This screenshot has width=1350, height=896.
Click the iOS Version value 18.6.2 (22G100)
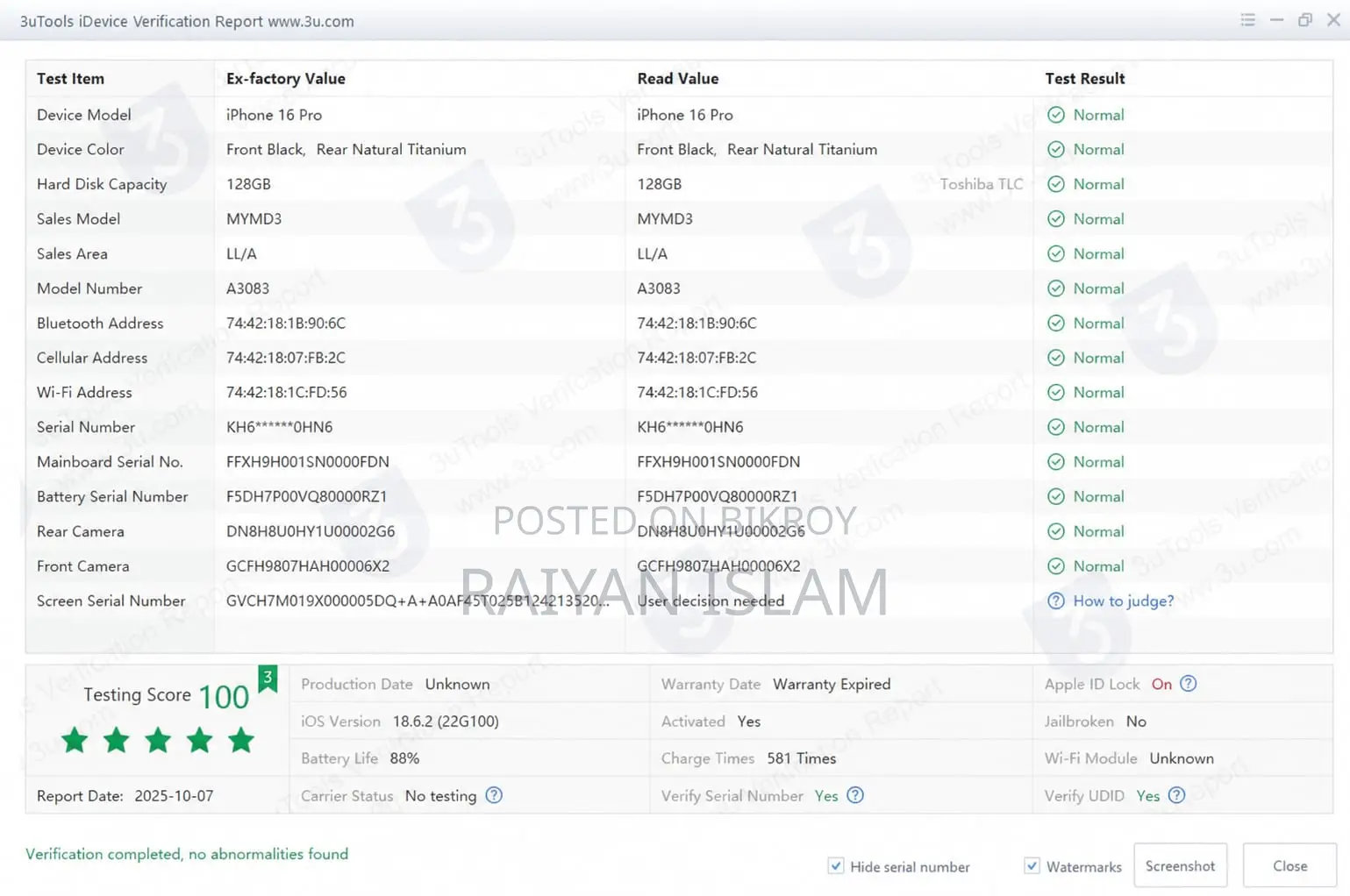pyautogui.click(x=446, y=722)
